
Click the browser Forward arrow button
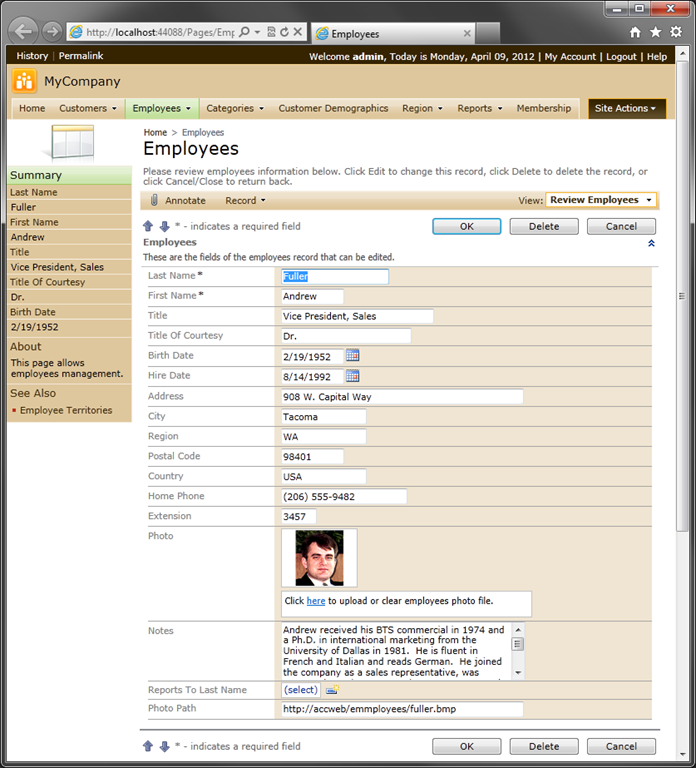[x=51, y=32]
